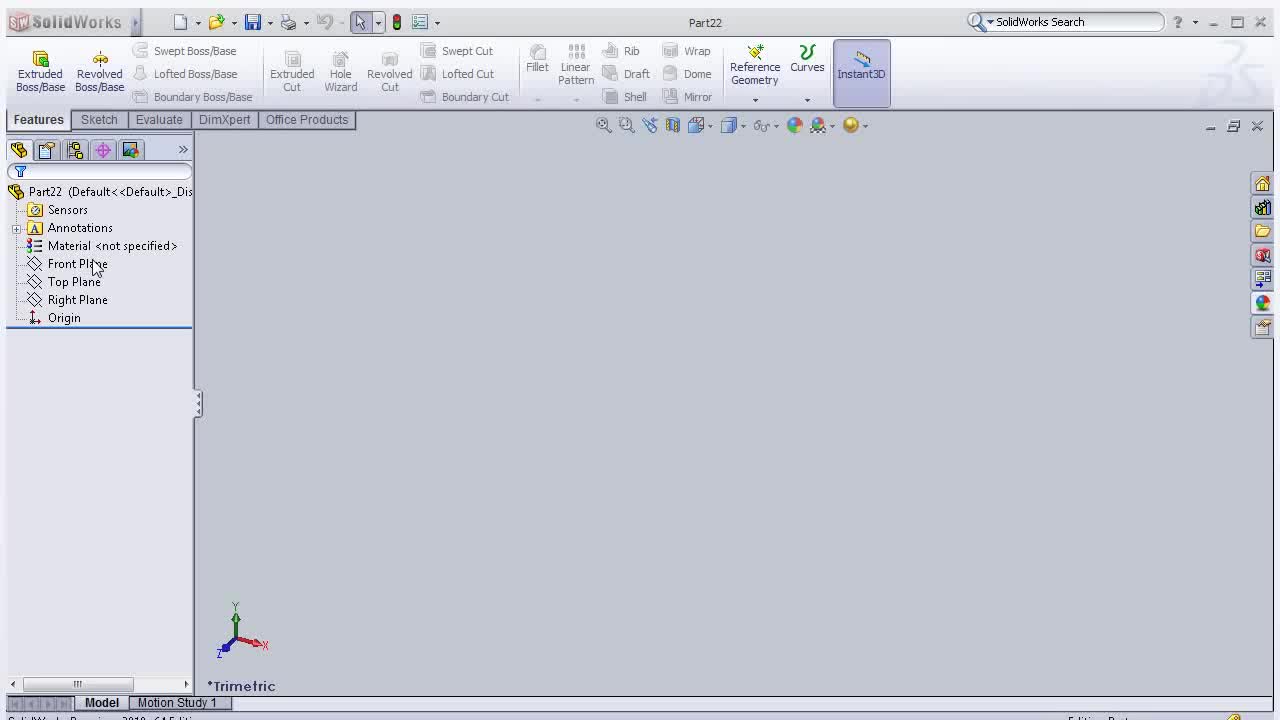Image resolution: width=1280 pixels, height=720 pixels.
Task: Click the Linear Pattern tool
Action: (576, 65)
